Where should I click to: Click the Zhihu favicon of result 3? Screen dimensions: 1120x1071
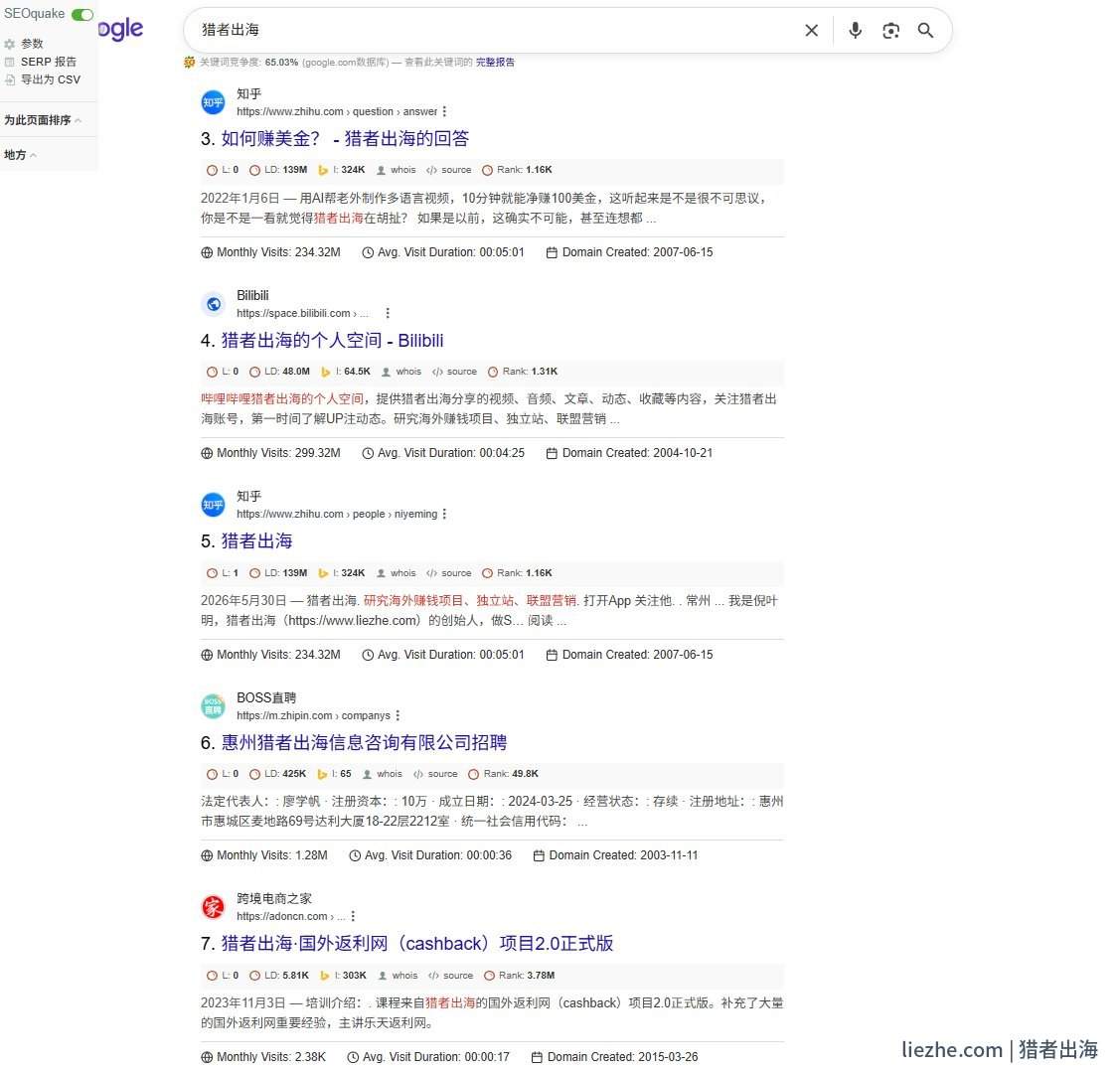213,102
